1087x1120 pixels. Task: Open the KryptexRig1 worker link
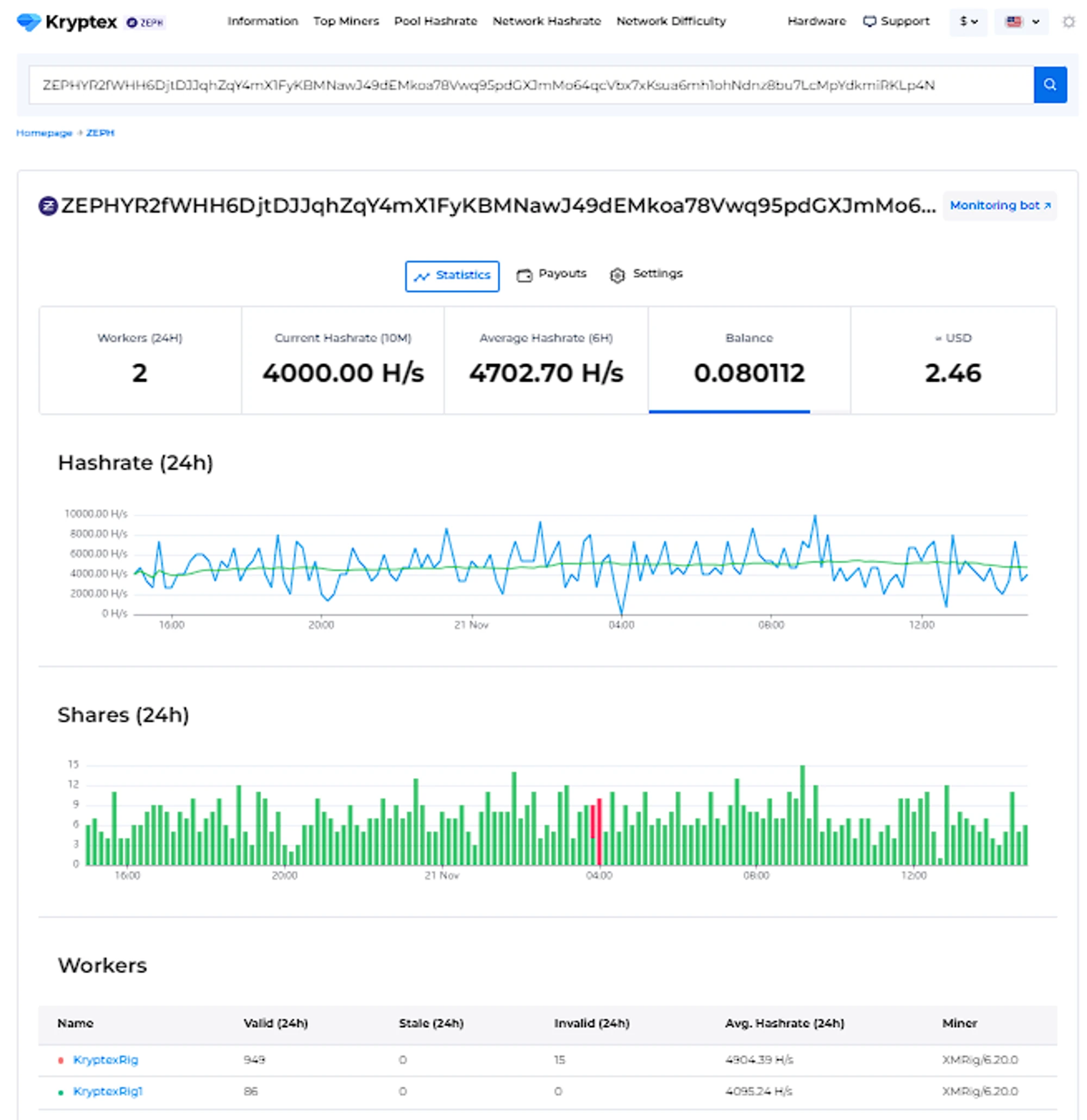(x=108, y=1091)
